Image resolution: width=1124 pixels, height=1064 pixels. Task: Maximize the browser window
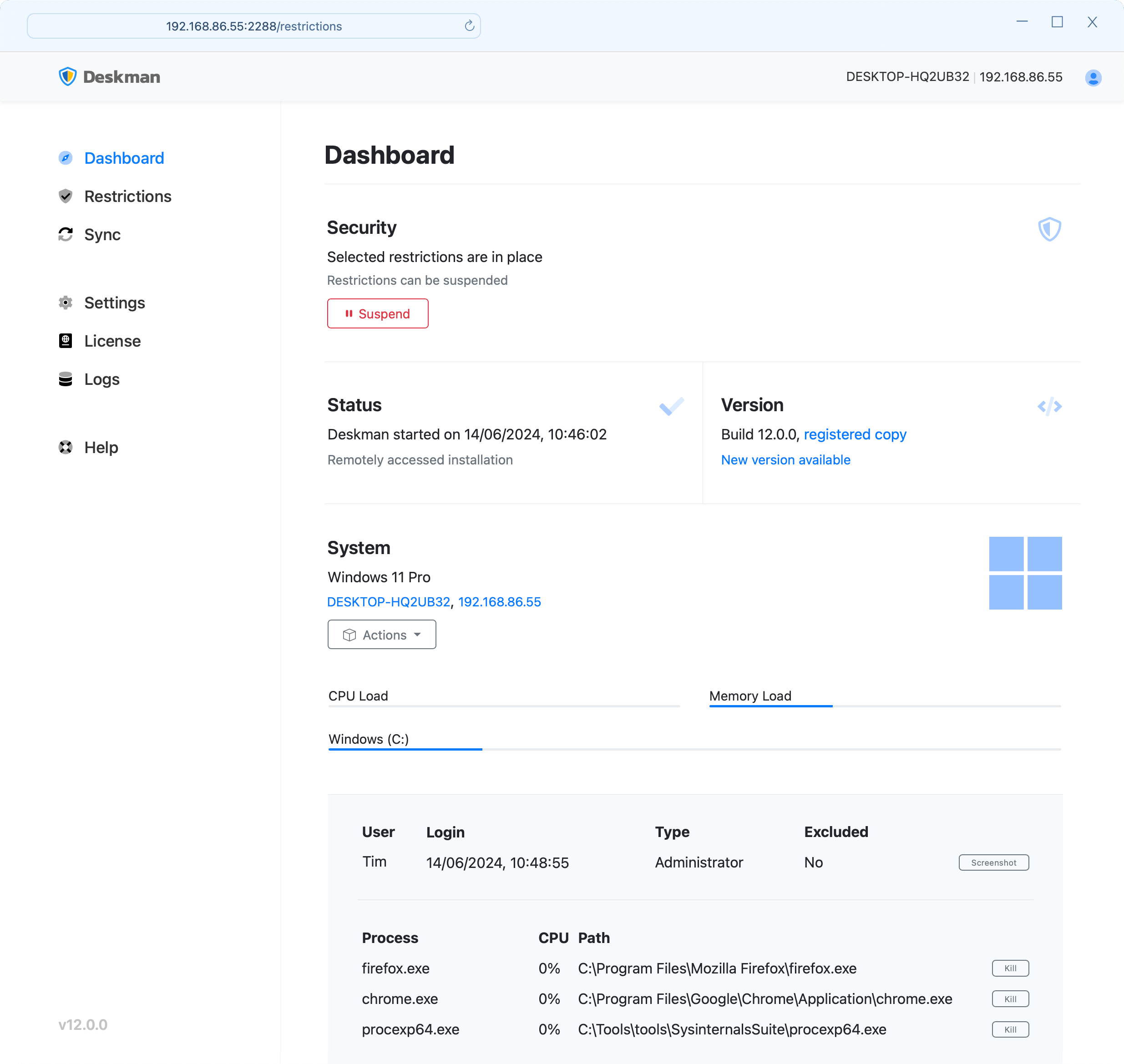1057,22
